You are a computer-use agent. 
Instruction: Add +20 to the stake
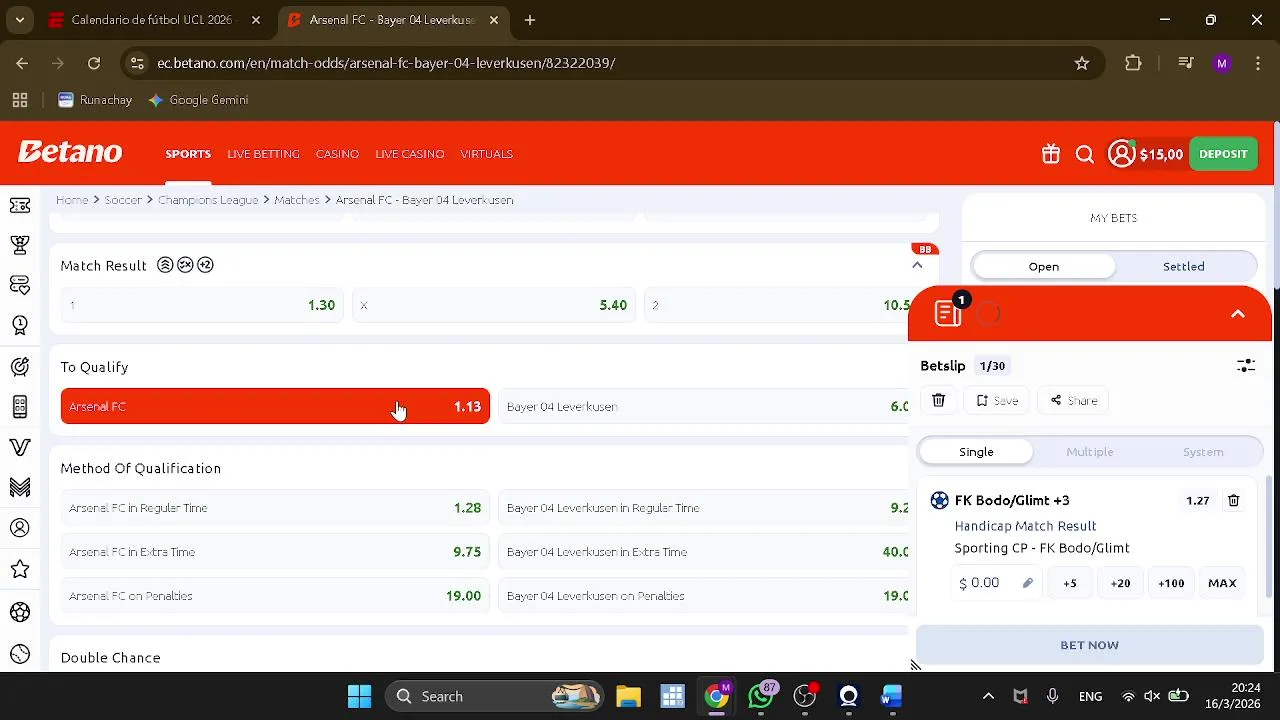coord(1120,583)
